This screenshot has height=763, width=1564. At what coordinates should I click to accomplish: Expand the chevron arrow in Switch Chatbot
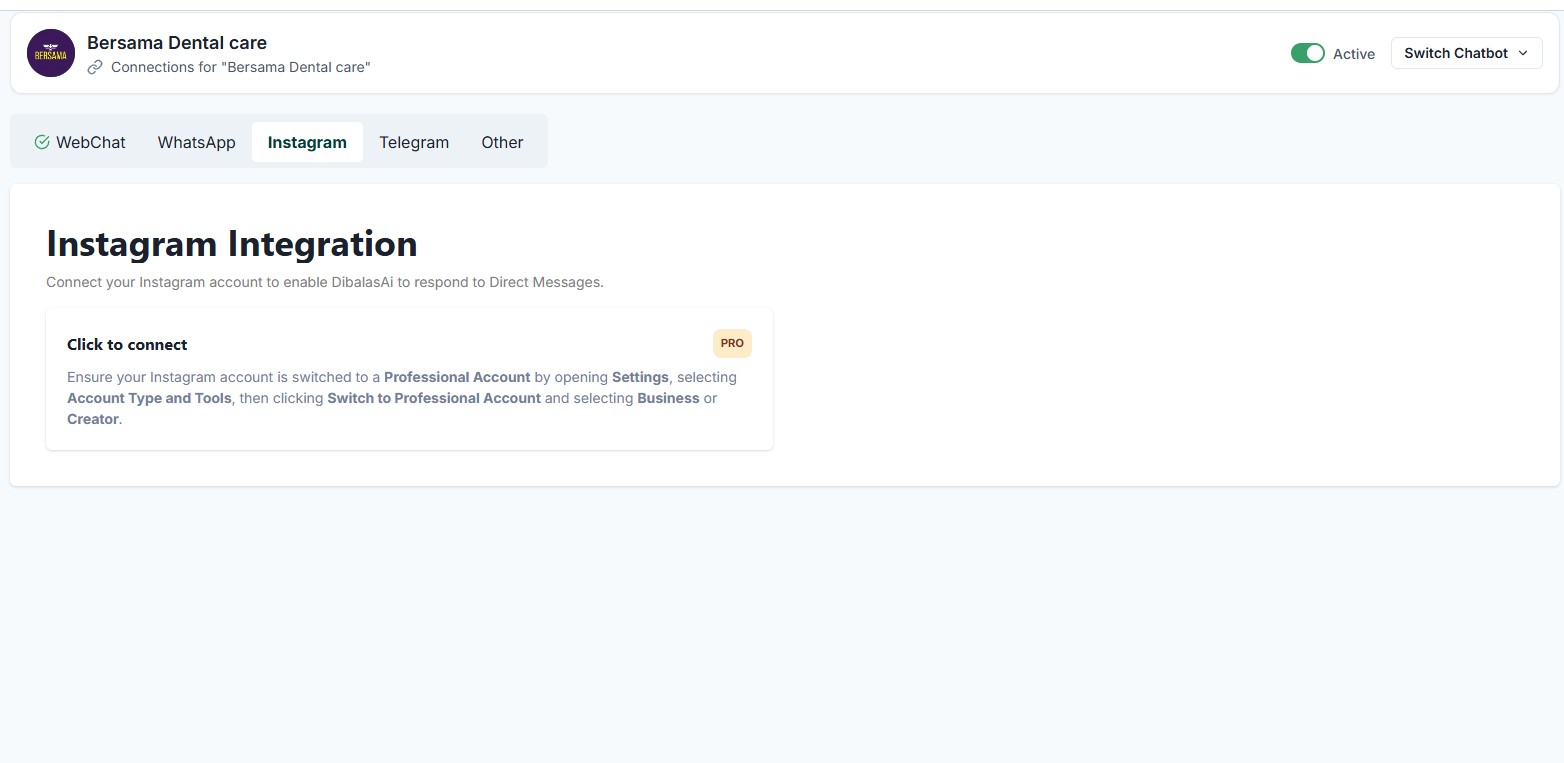pyautogui.click(x=1523, y=53)
